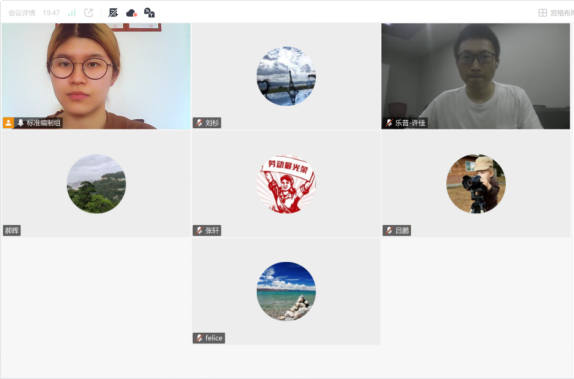This screenshot has width=574, height=379.
Task: Click muted microphone icon beside felice
Action: pos(199,338)
